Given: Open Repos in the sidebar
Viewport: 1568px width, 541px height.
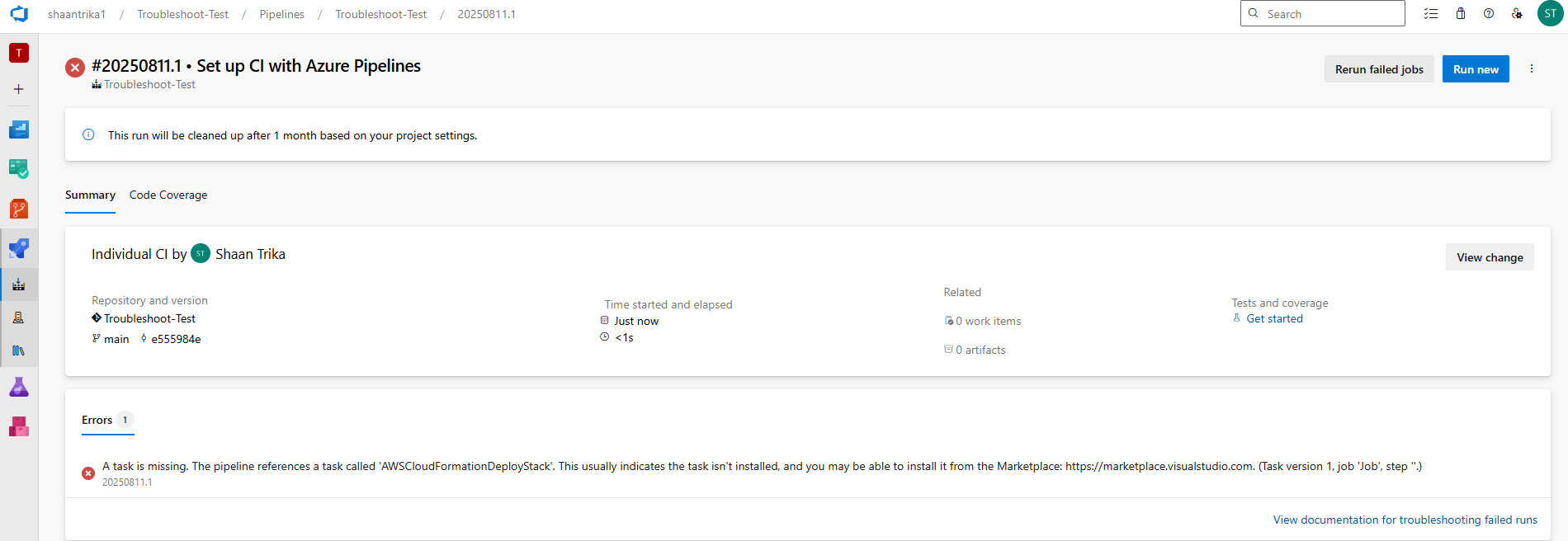Looking at the screenshot, I should [x=19, y=209].
